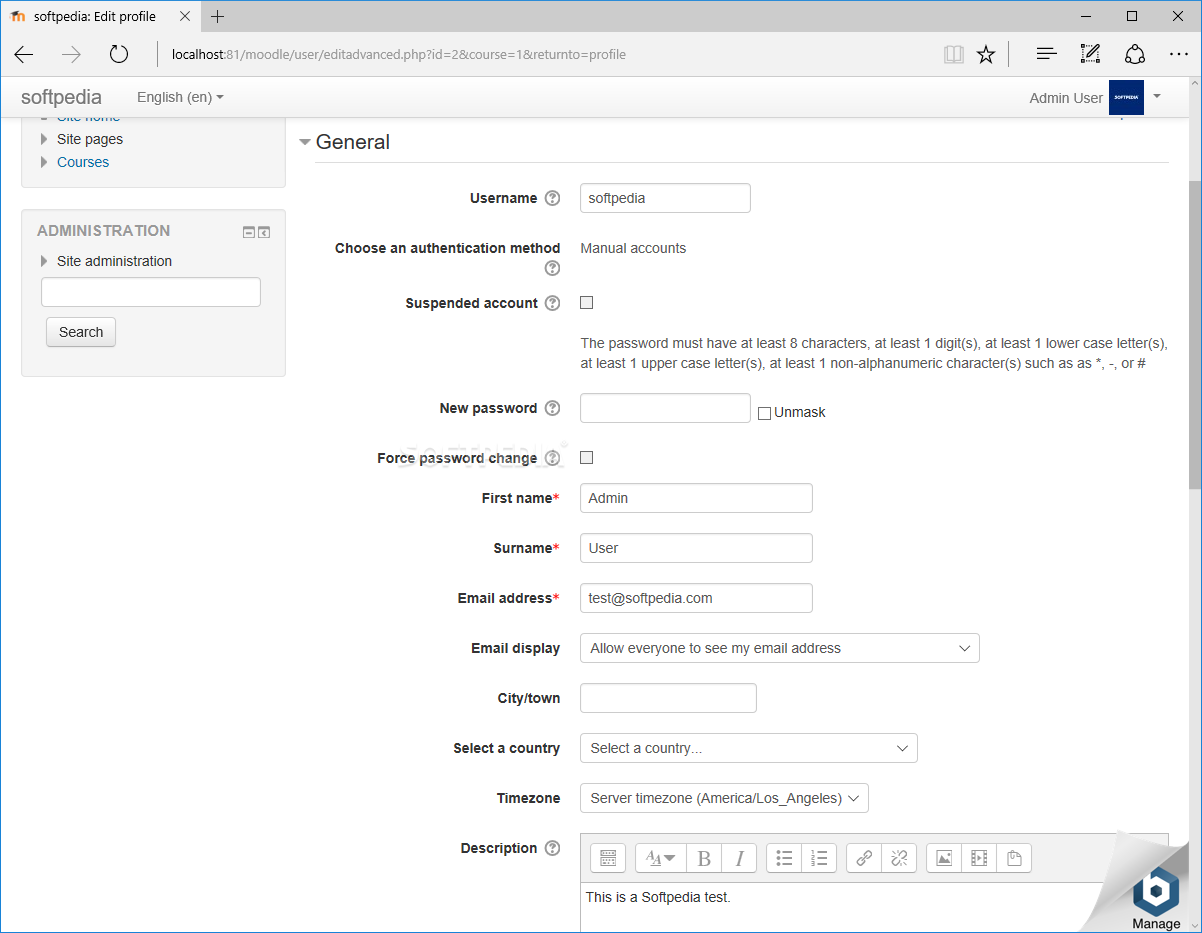The image size is (1202, 933).
Task: Open the paragraph styles menu in editor
Action: point(660,858)
